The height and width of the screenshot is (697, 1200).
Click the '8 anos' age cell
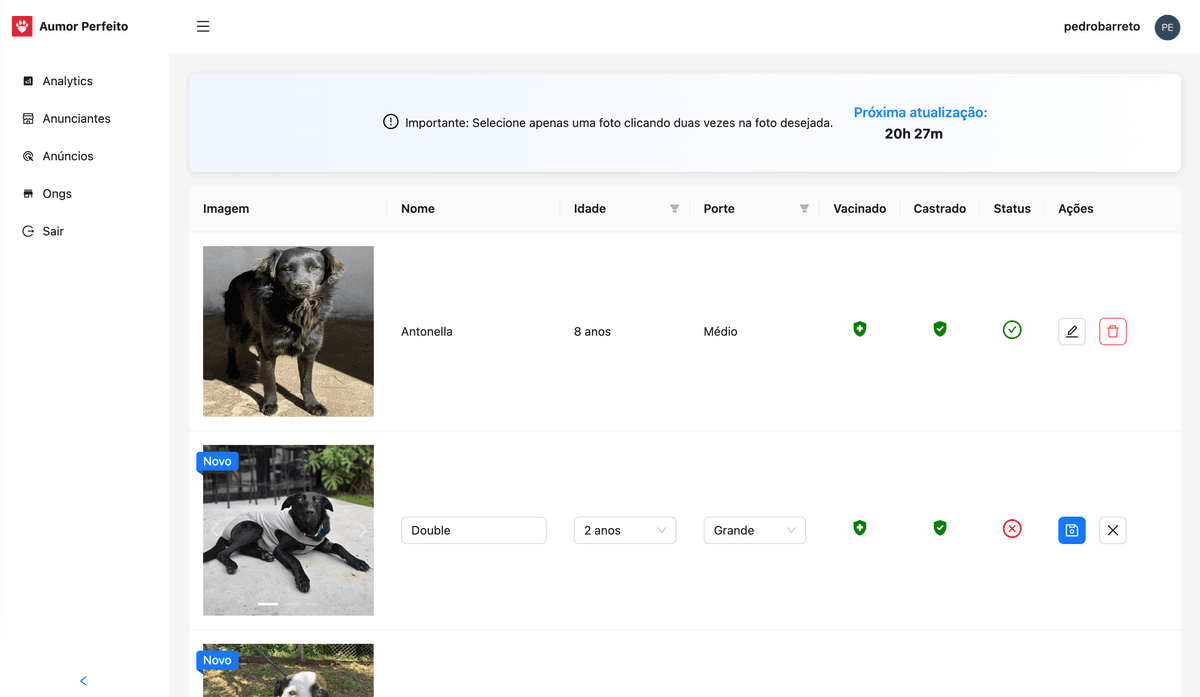pos(592,331)
